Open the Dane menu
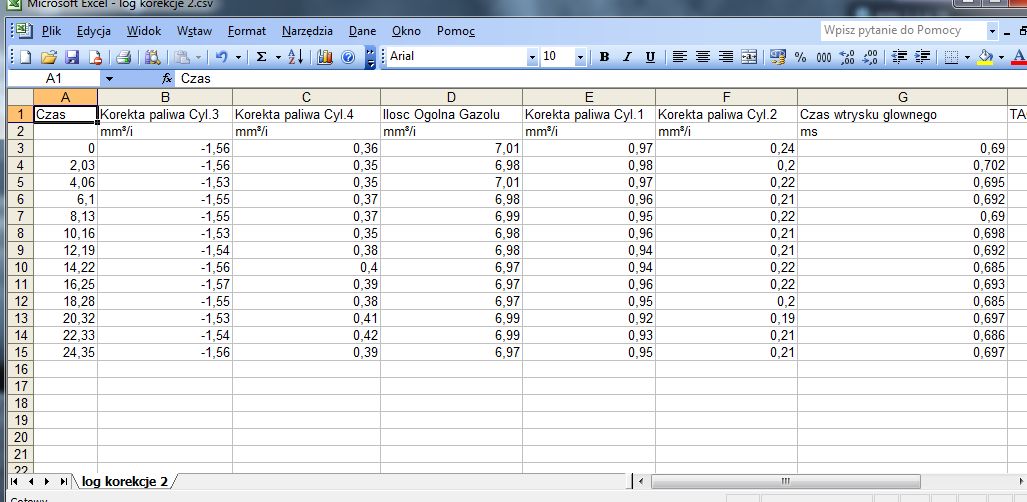Viewport: 1027px width, 502px height. point(362,31)
